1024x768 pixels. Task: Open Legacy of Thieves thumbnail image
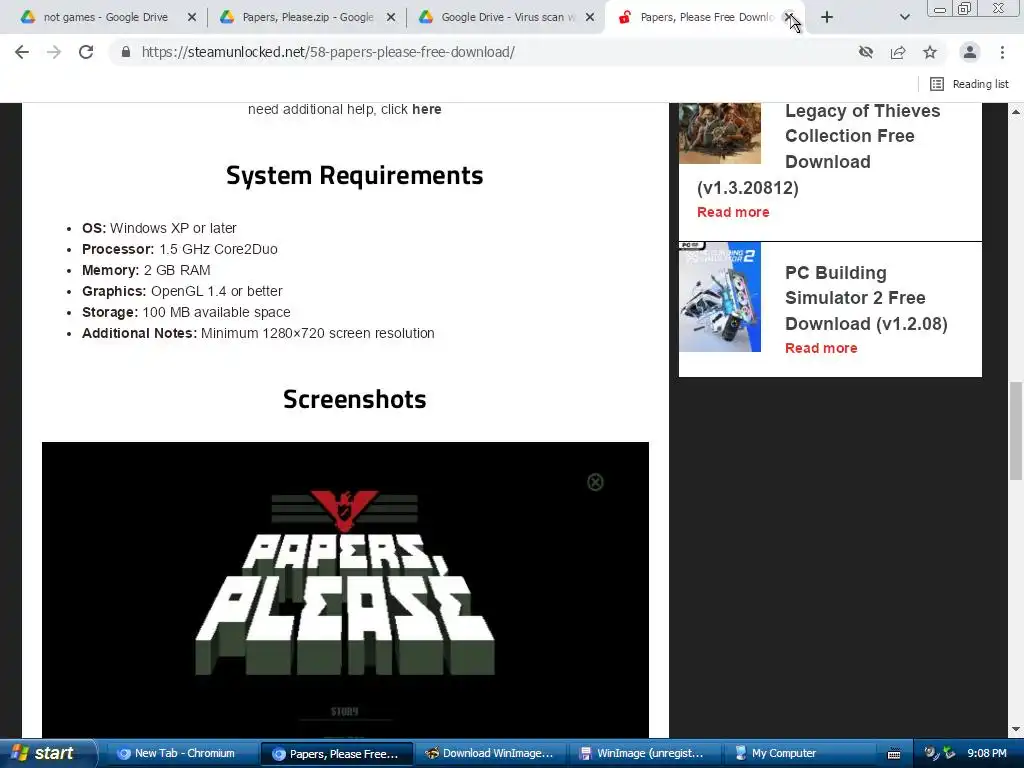pyautogui.click(x=720, y=133)
